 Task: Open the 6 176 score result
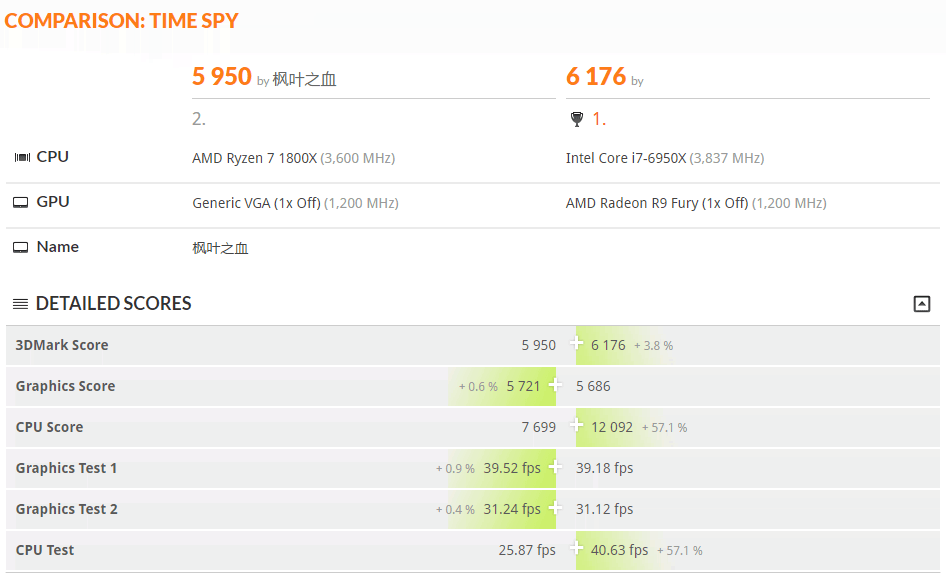(x=595, y=77)
